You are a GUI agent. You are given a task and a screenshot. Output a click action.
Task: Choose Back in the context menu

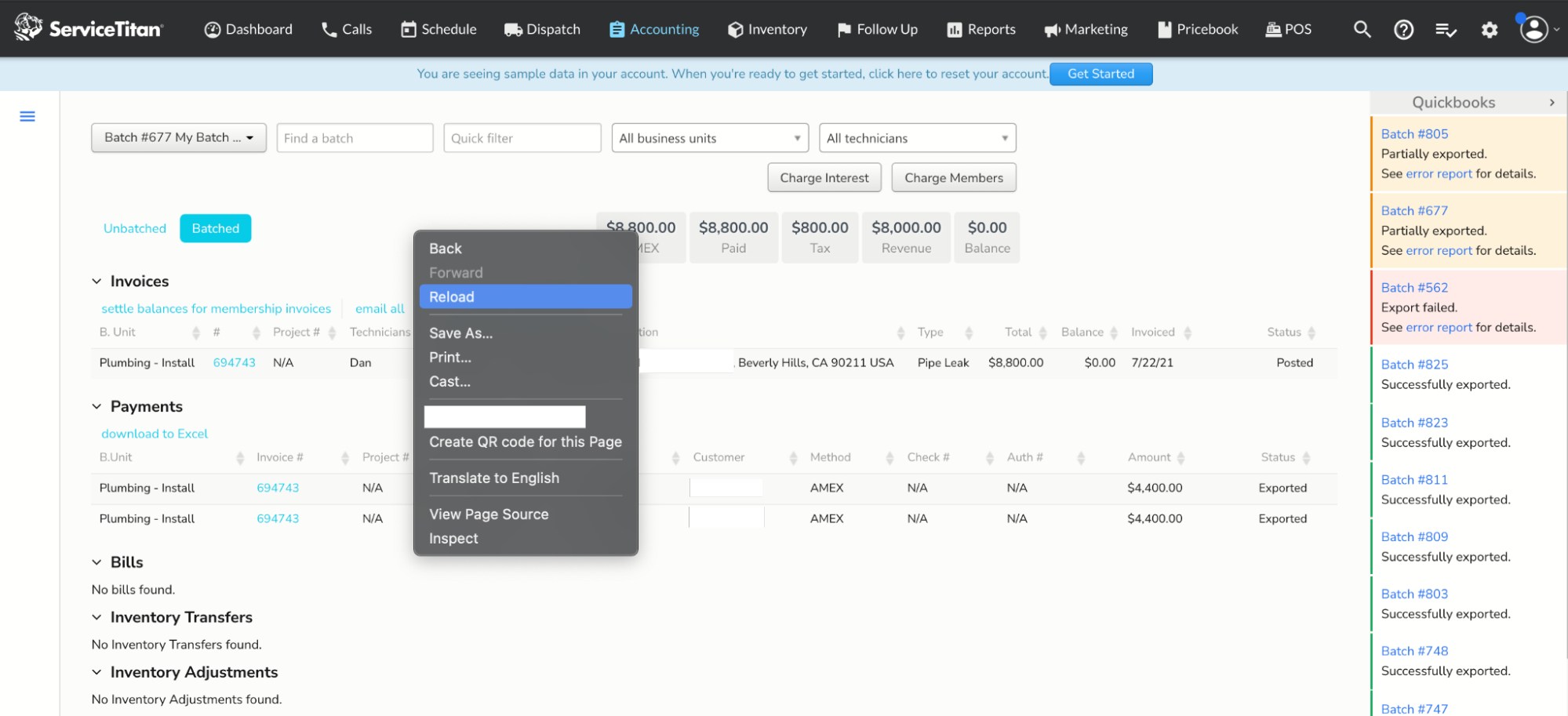tap(526, 249)
